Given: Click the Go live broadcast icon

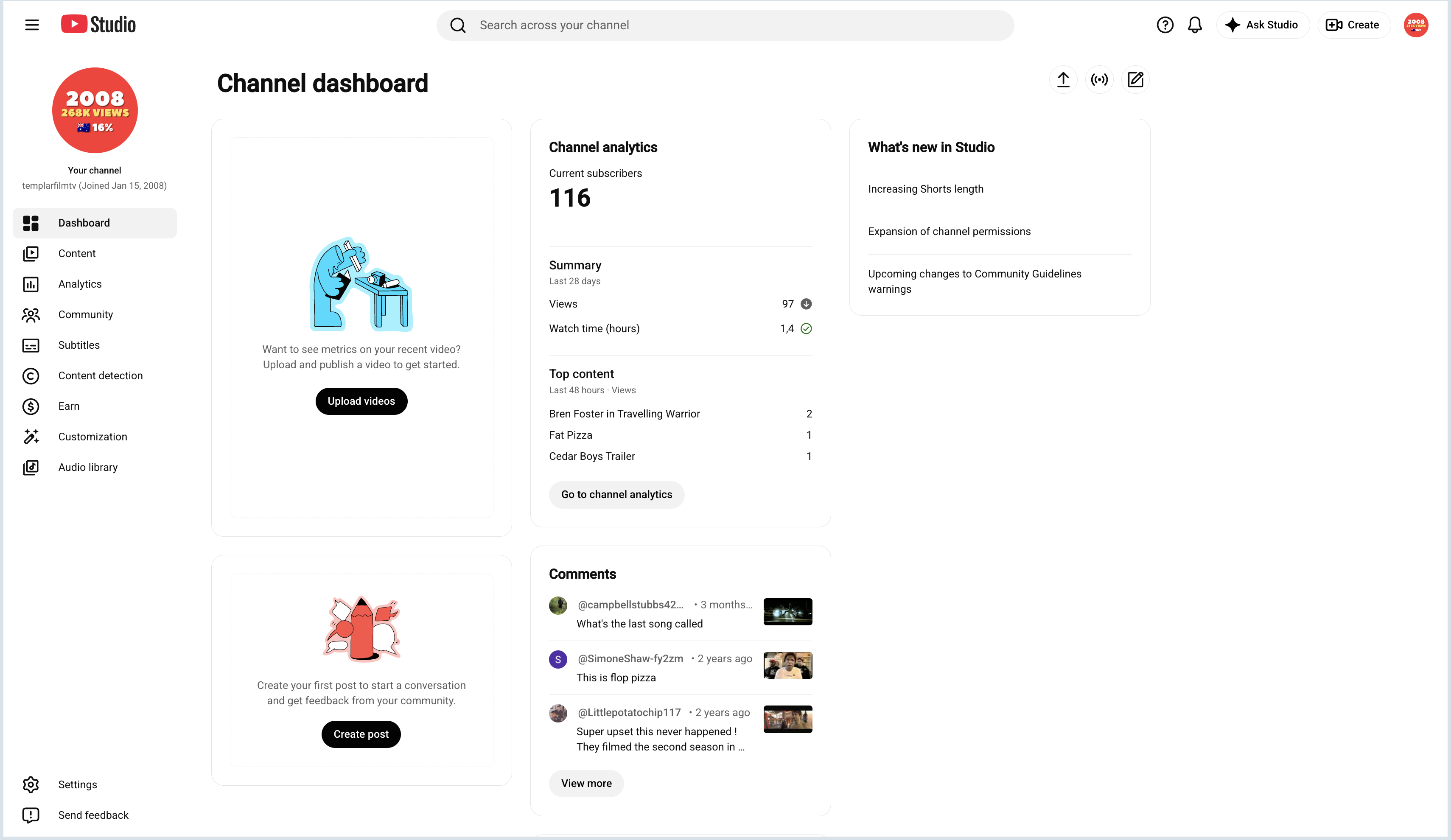Looking at the screenshot, I should coord(1099,79).
